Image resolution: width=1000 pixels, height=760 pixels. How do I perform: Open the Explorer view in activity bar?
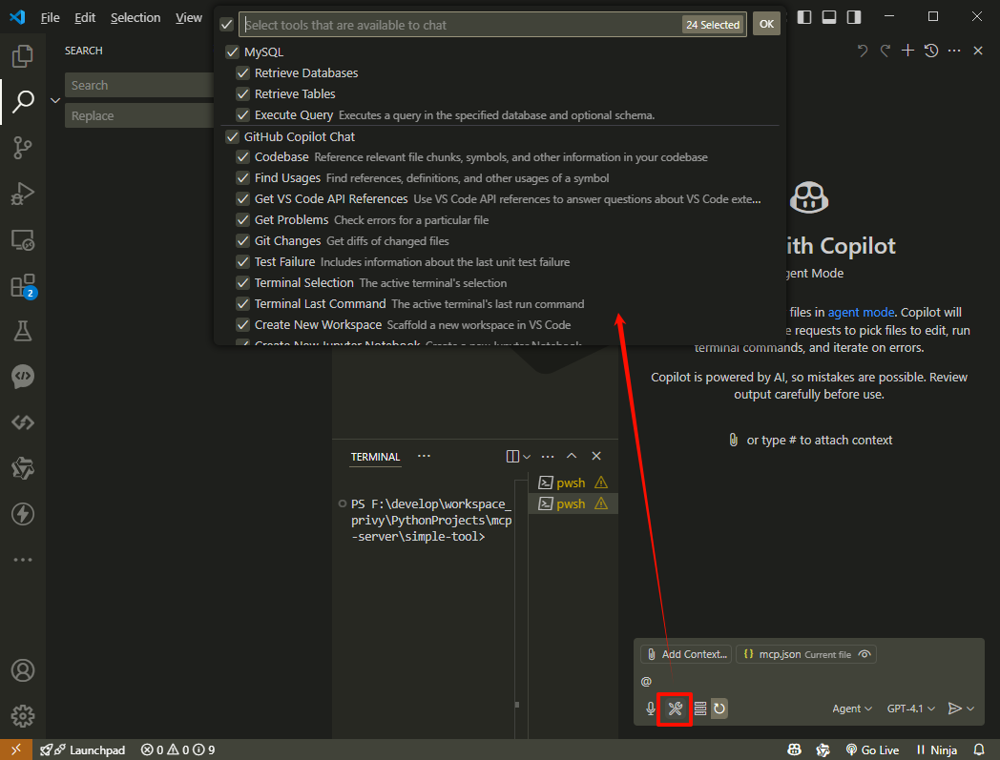(22, 57)
